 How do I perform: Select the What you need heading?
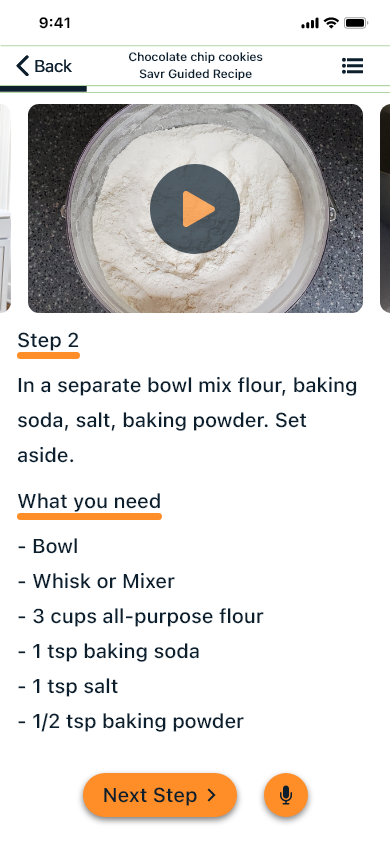click(x=89, y=501)
